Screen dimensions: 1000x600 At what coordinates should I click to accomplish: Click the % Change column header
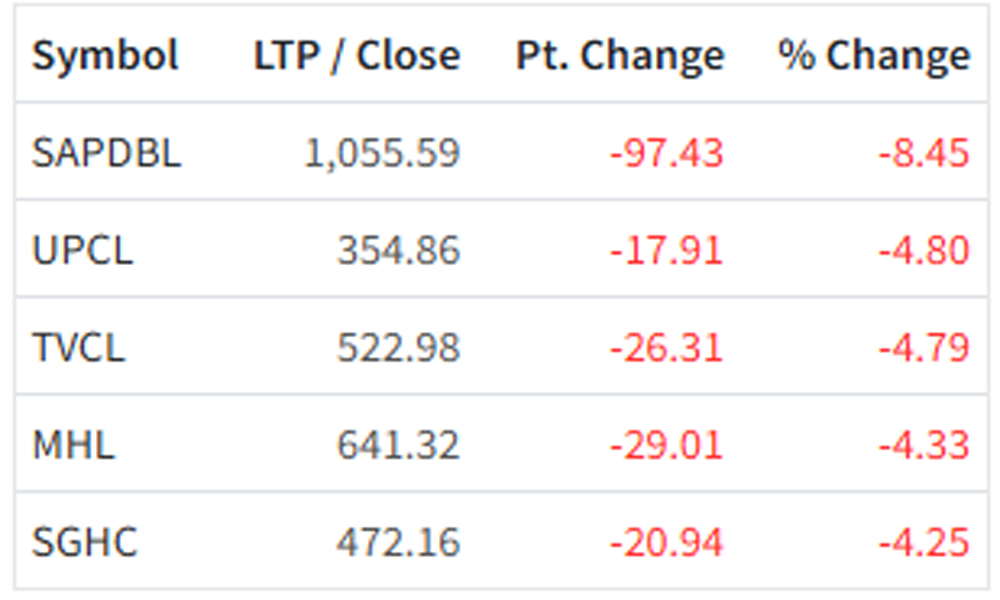point(874,56)
